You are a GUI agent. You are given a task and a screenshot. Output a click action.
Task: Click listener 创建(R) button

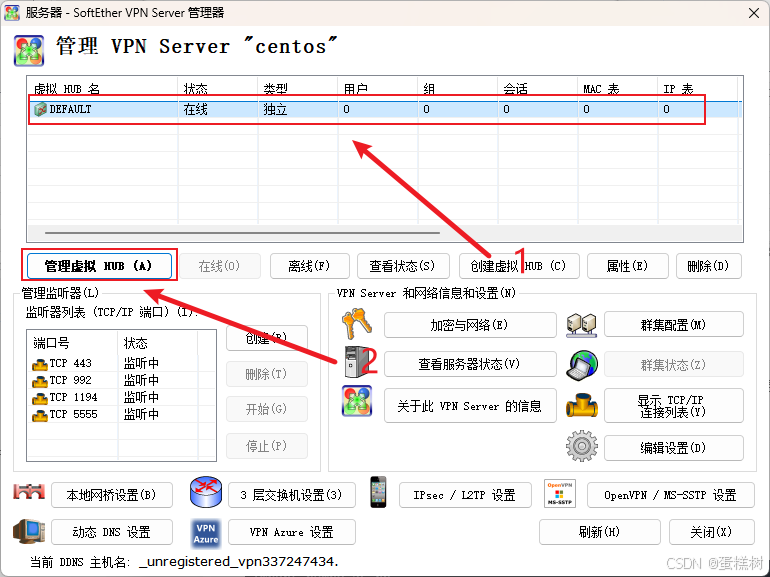click(x=267, y=338)
